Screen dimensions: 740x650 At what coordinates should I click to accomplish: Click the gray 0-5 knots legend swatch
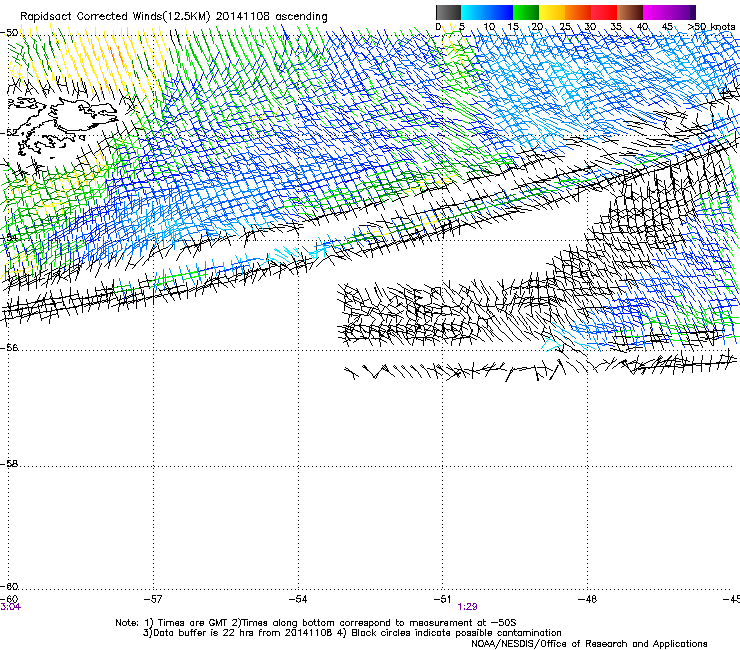point(448,12)
